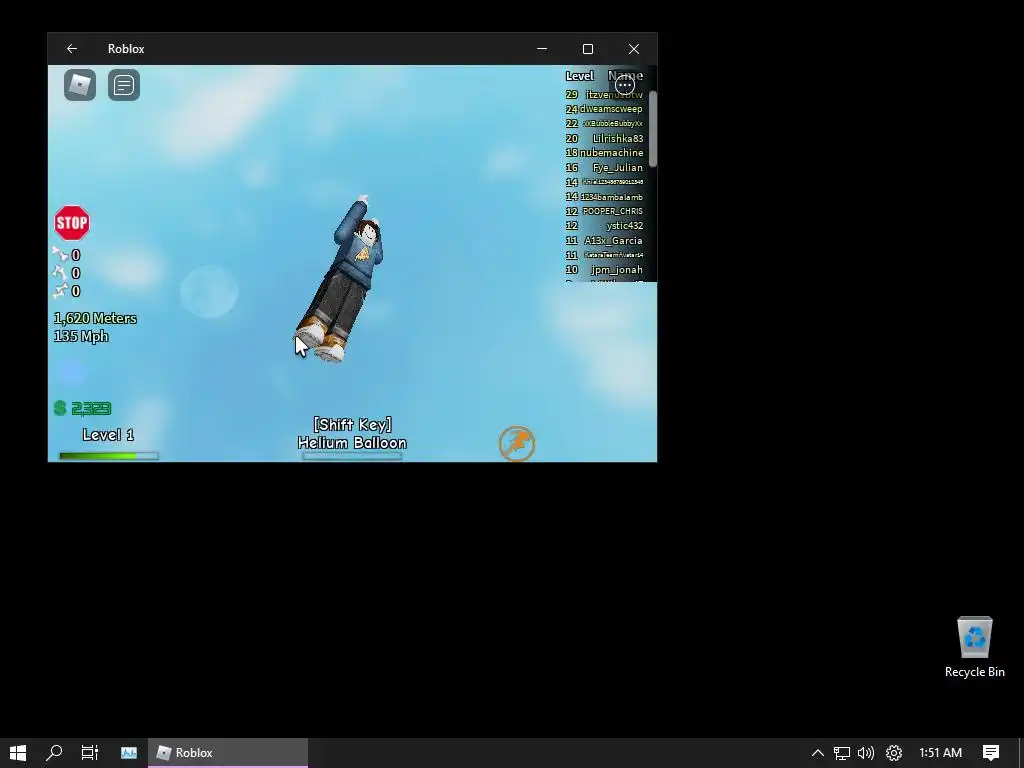Tap the orange running sprint icon
This screenshot has width=1024, height=768.
(517, 444)
